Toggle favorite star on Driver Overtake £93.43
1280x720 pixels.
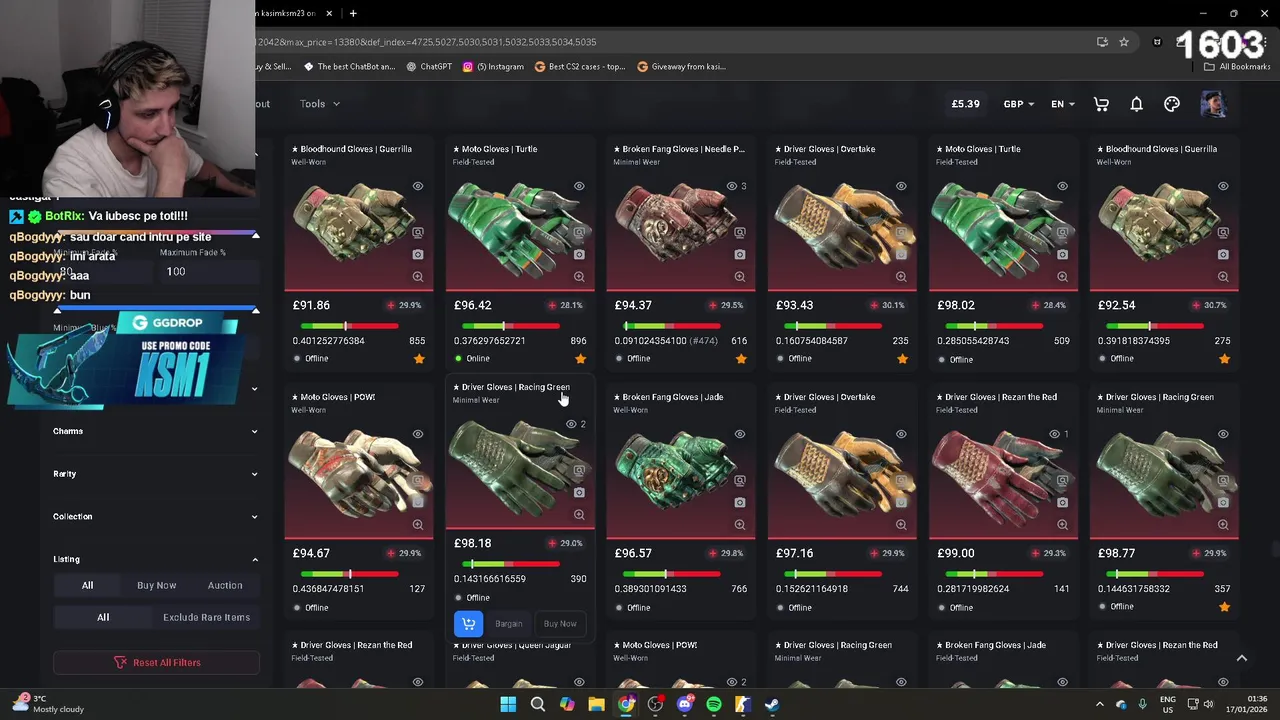point(902,358)
